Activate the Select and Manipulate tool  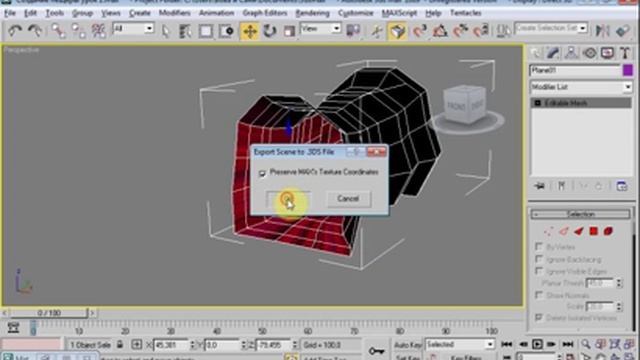(377, 31)
